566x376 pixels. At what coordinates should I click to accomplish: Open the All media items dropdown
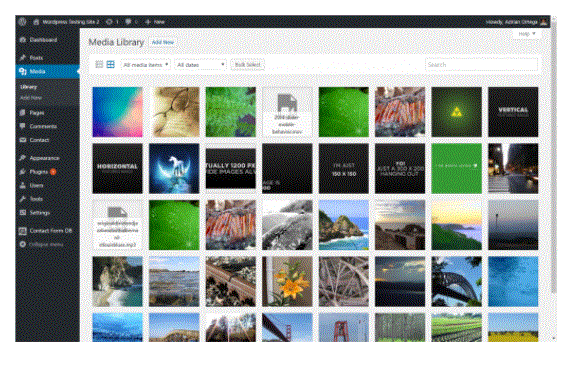point(145,65)
